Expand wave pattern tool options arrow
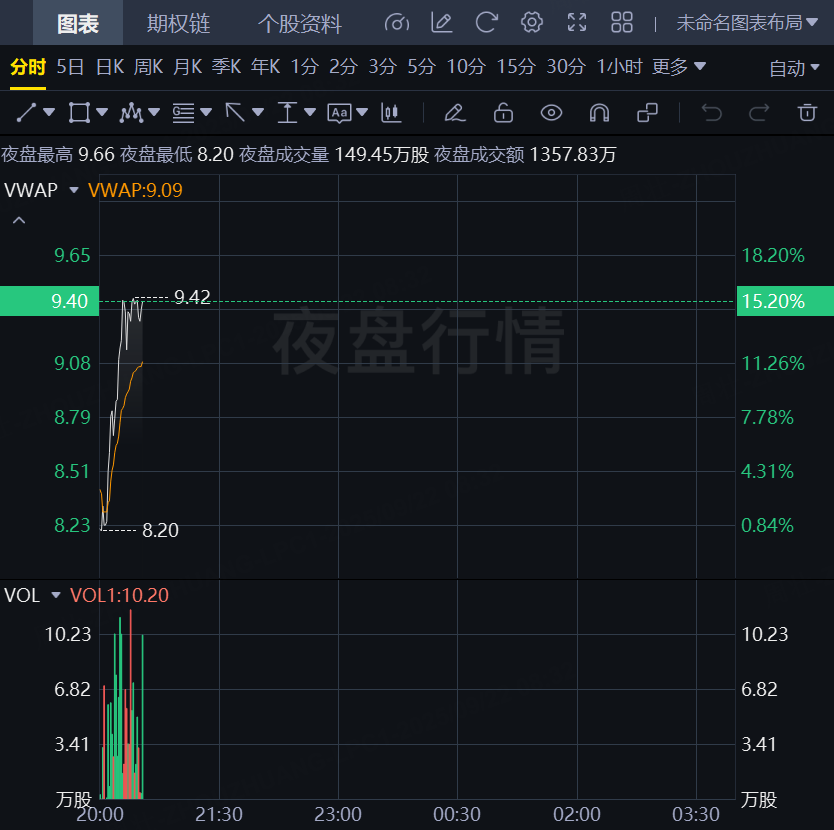This screenshot has width=834, height=830. pos(154,112)
